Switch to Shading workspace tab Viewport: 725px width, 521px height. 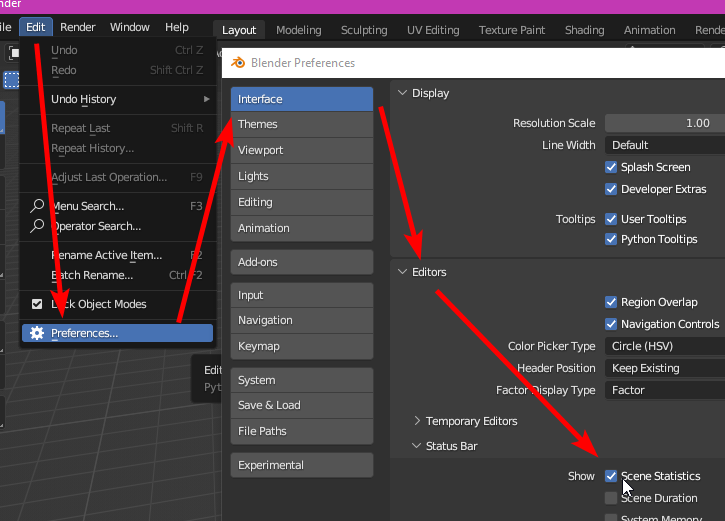[584, 30]
